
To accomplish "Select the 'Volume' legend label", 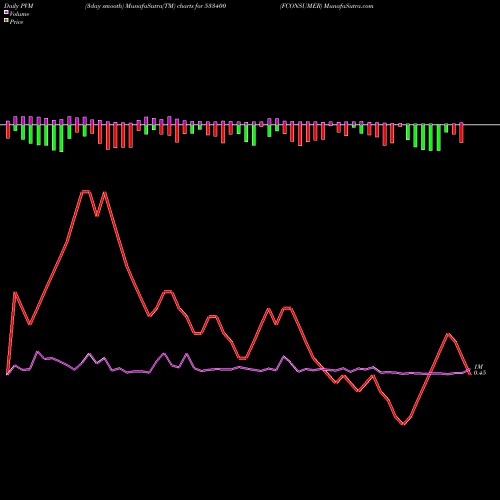I will 19,14.
